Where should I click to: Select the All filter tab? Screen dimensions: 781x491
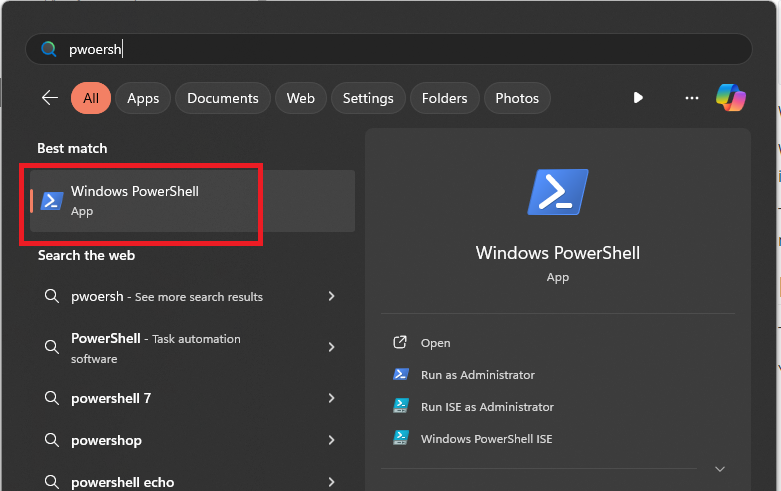(x=91, y=98)
